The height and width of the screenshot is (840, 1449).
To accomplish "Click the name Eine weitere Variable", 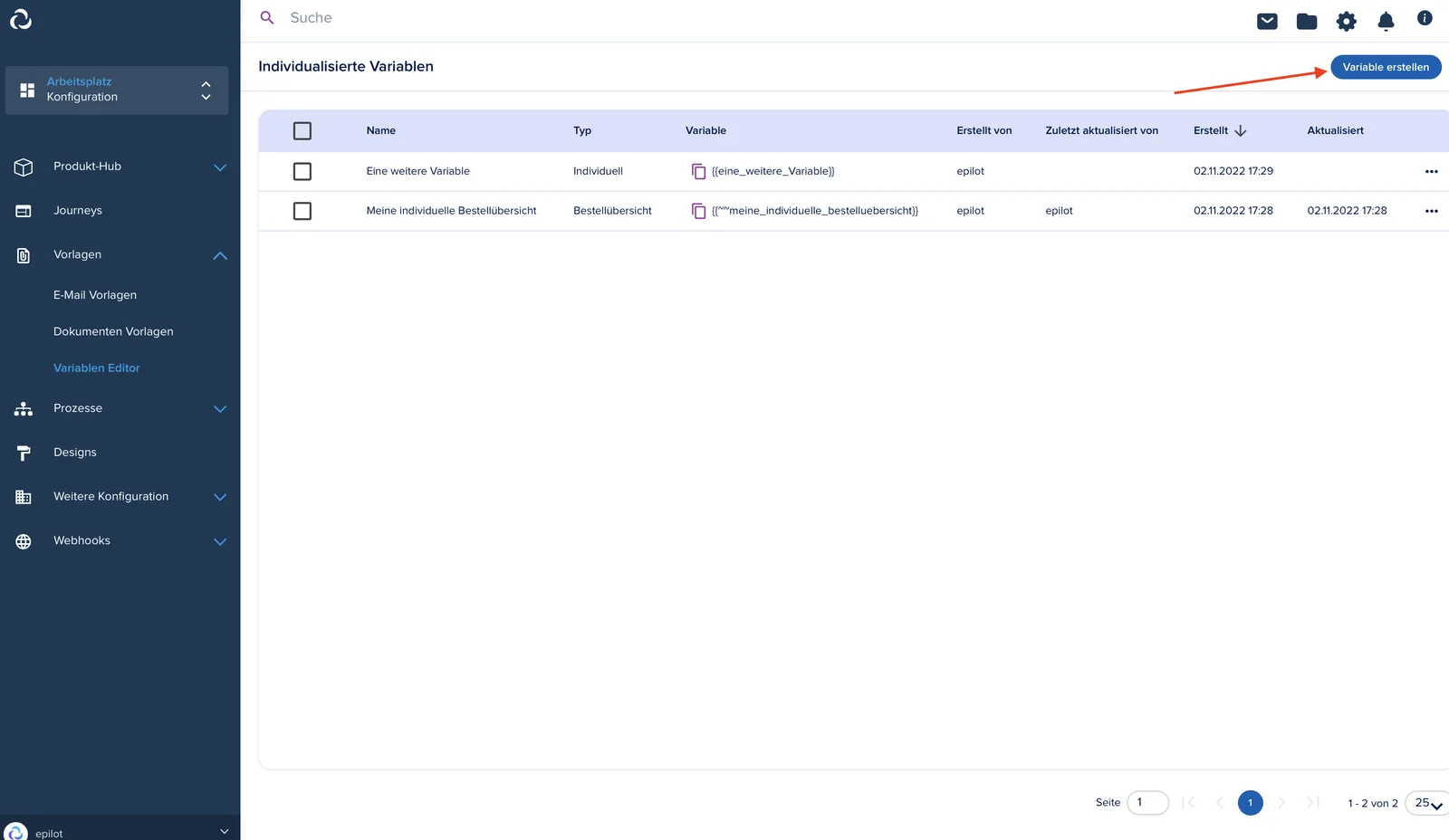I will point(418,171).
